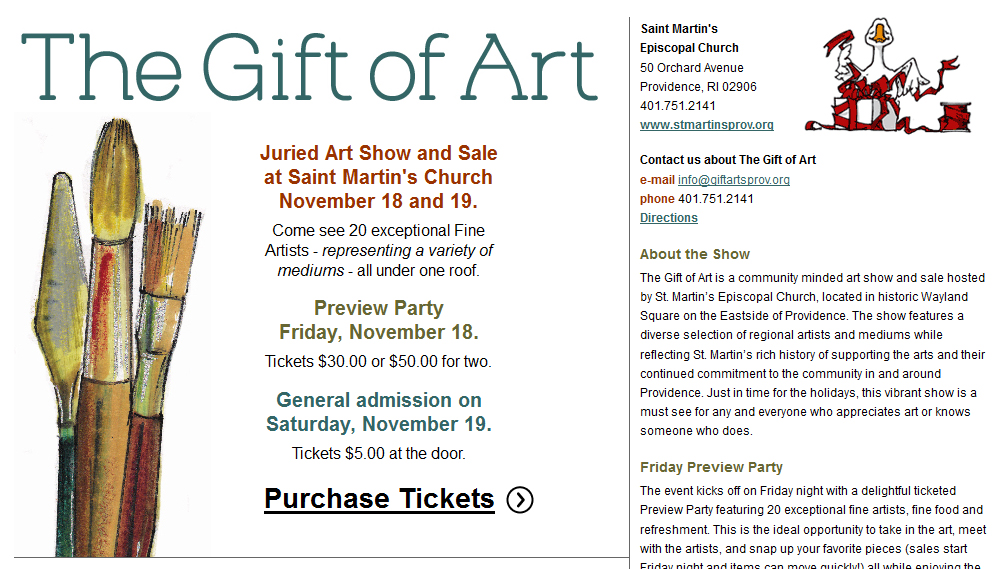
Task: Click The Gift of Art title
Action: tap(310, 68)
